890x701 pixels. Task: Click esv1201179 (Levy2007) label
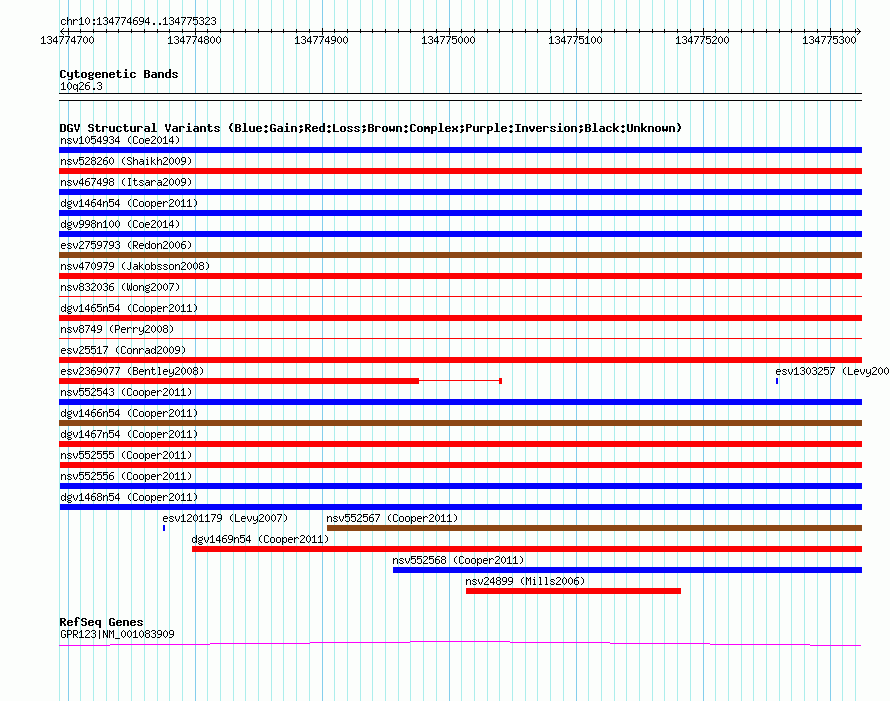click(225, 518)
